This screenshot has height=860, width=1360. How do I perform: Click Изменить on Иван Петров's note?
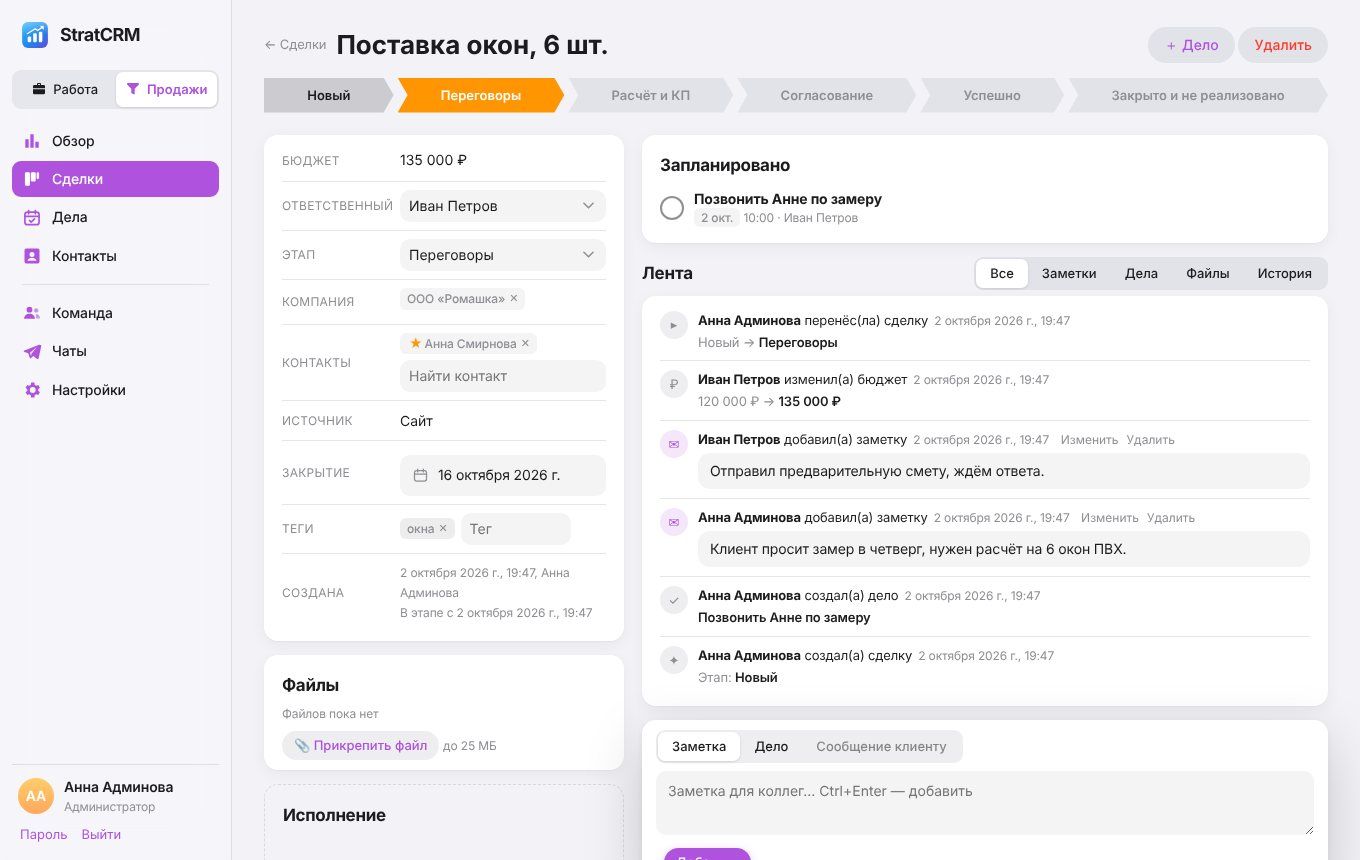(1089, 440)
